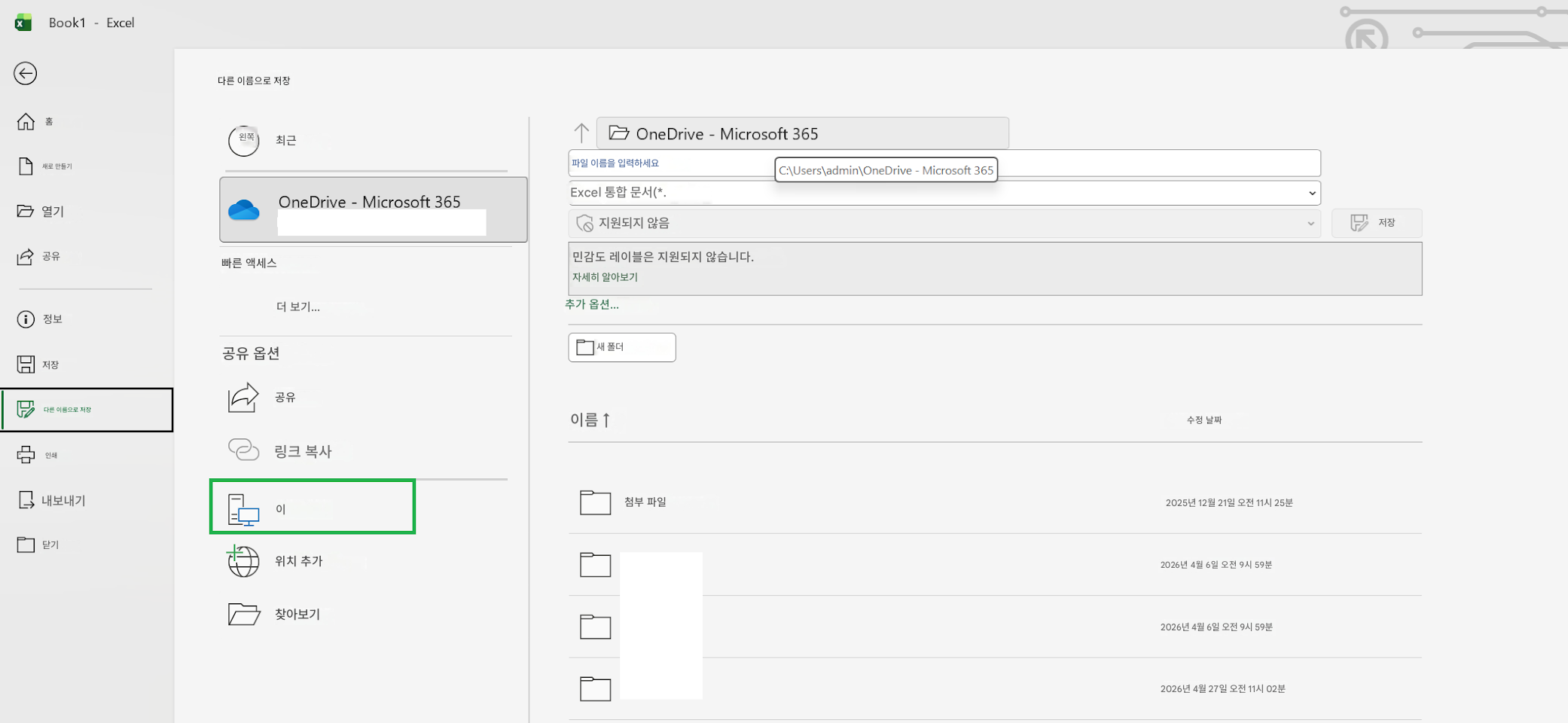1568x723 pixels.
Task: Open the Excel 통합 문서 file type dropdown
Action: [x=944, y=193]
